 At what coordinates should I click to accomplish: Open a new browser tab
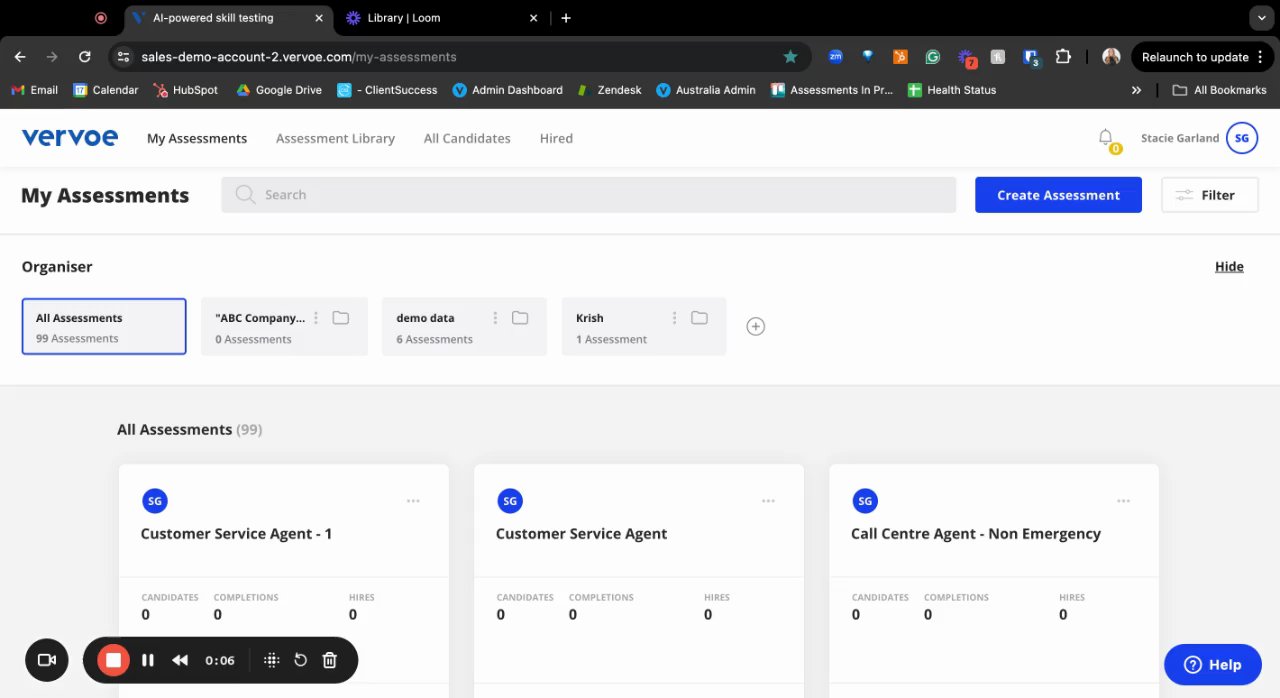click(x=566, y=18)
